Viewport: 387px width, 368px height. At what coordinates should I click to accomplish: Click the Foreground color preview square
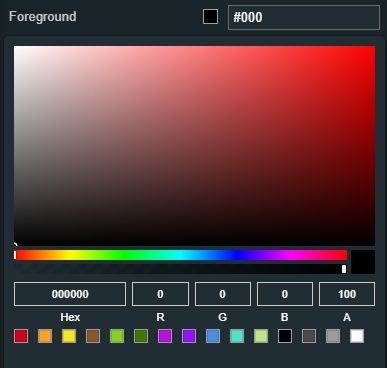210,17
